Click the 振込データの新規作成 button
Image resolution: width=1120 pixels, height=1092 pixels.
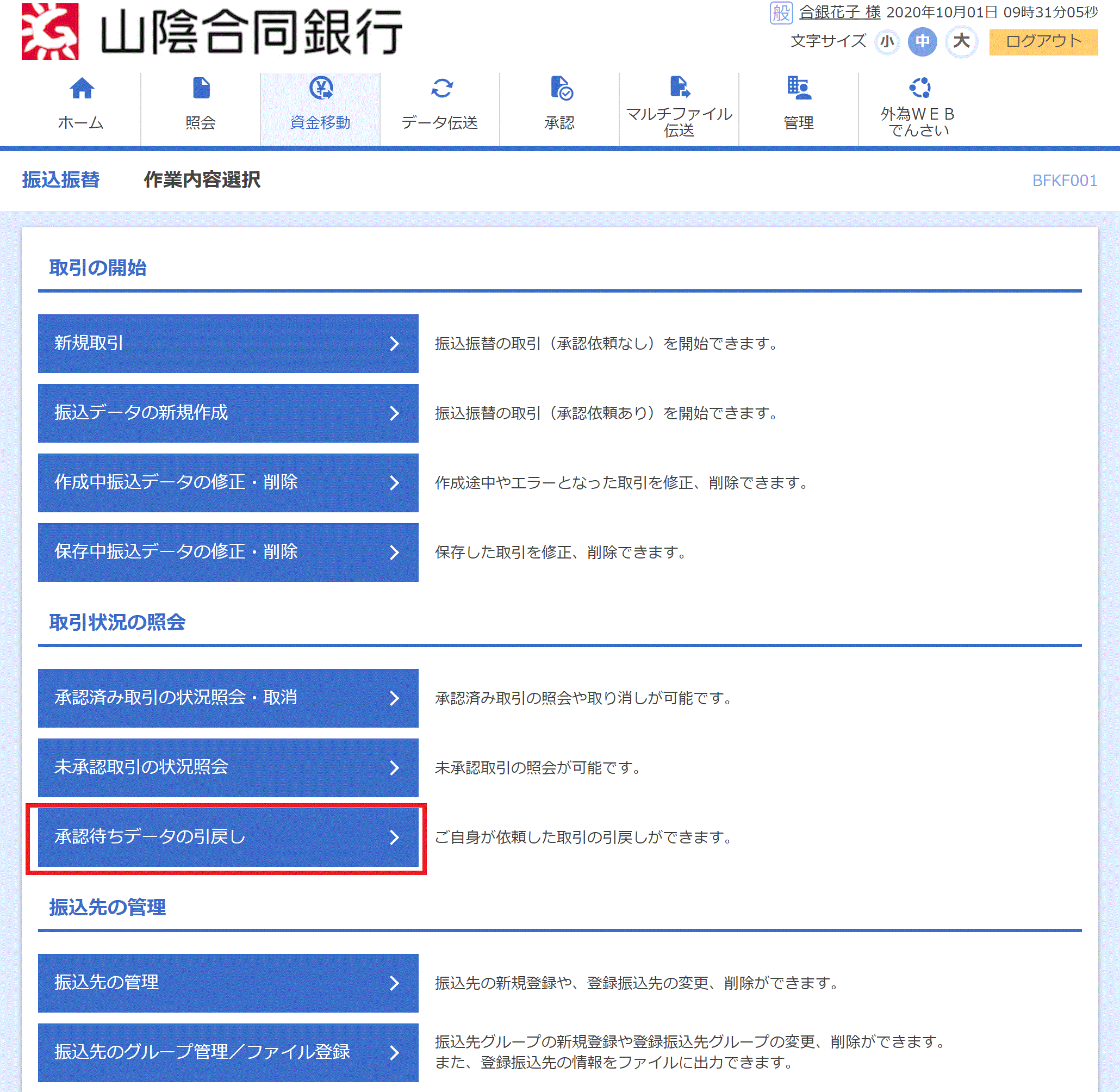click(228, 413)
